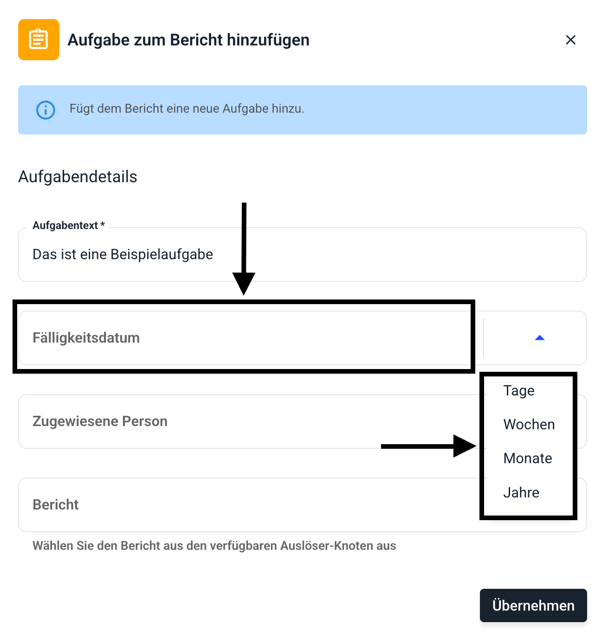Click the blue info circle icon
Viewport: 608px width, 637px height.
pyautogui.click(x=46, y=110)
